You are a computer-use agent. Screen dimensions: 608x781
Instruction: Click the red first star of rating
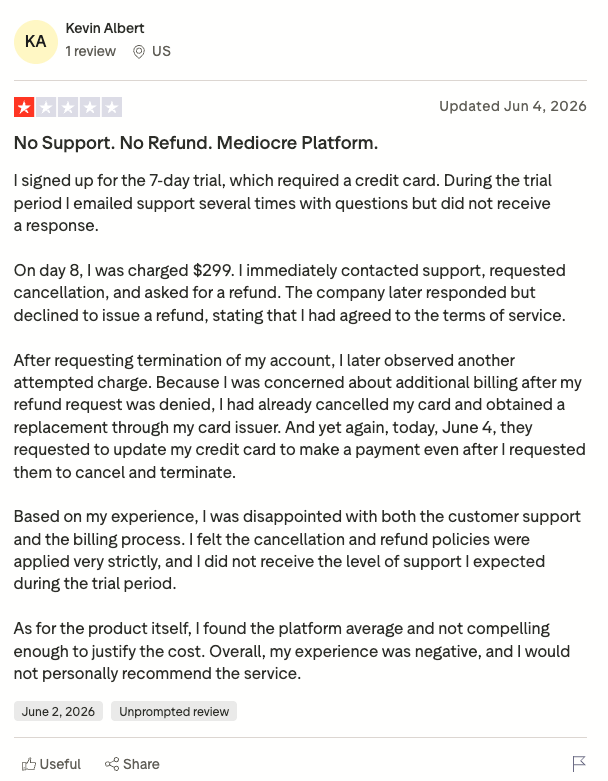[x=24, y=107]
